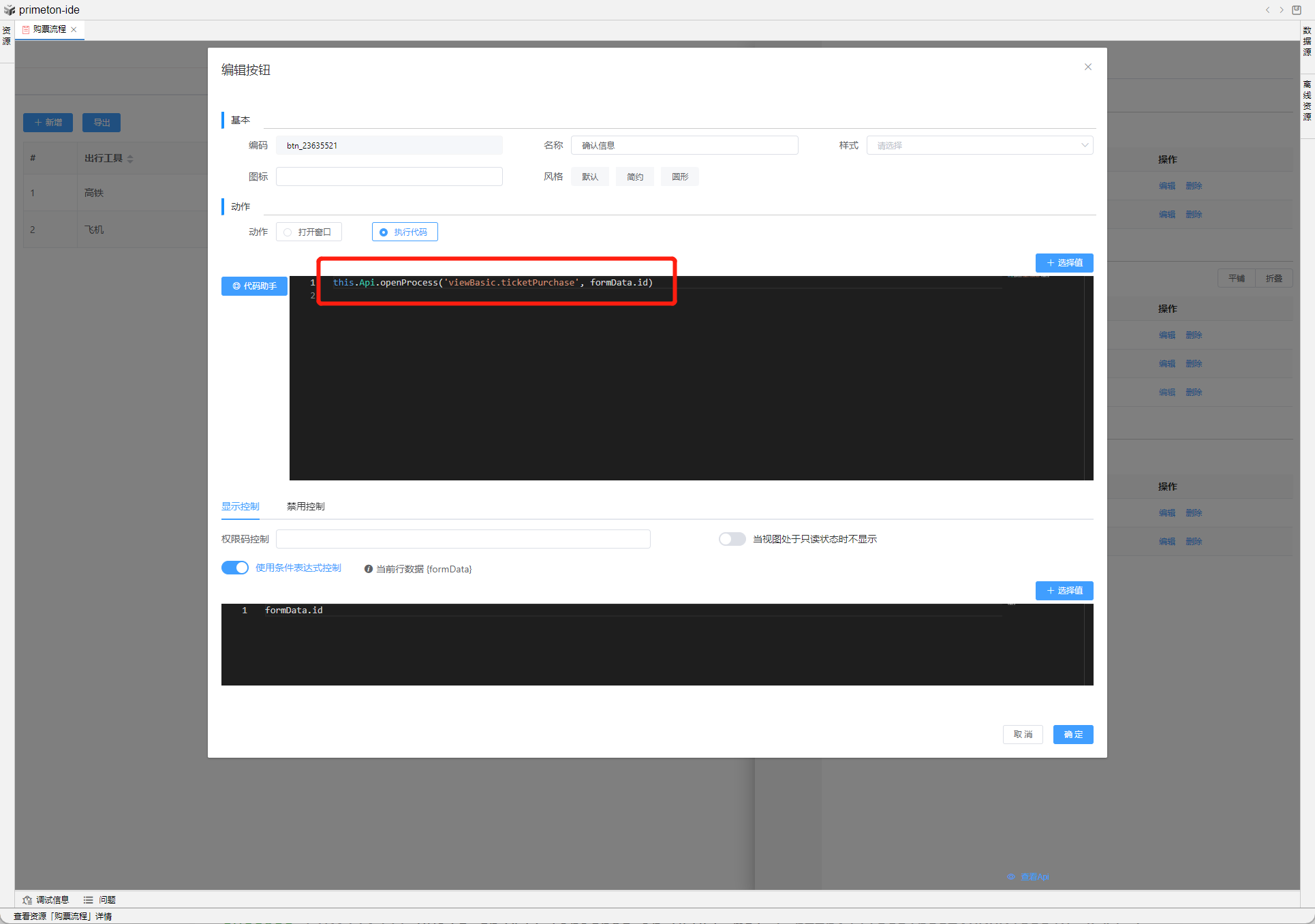
Task: Click the 确定 confirm button
Action: [x=1072, y=734]
